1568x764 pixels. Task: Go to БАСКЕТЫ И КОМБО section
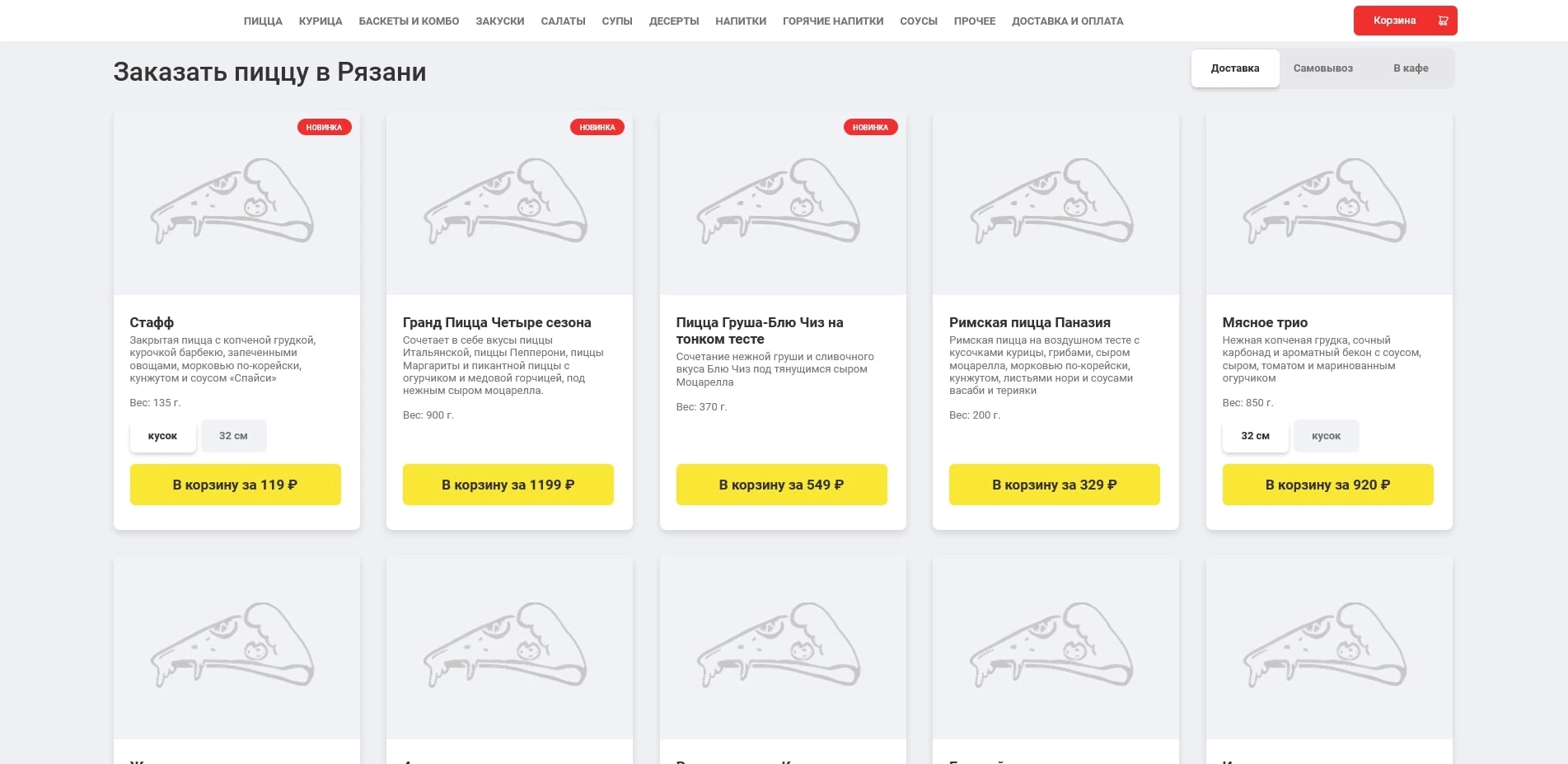(x=409, y=21)
